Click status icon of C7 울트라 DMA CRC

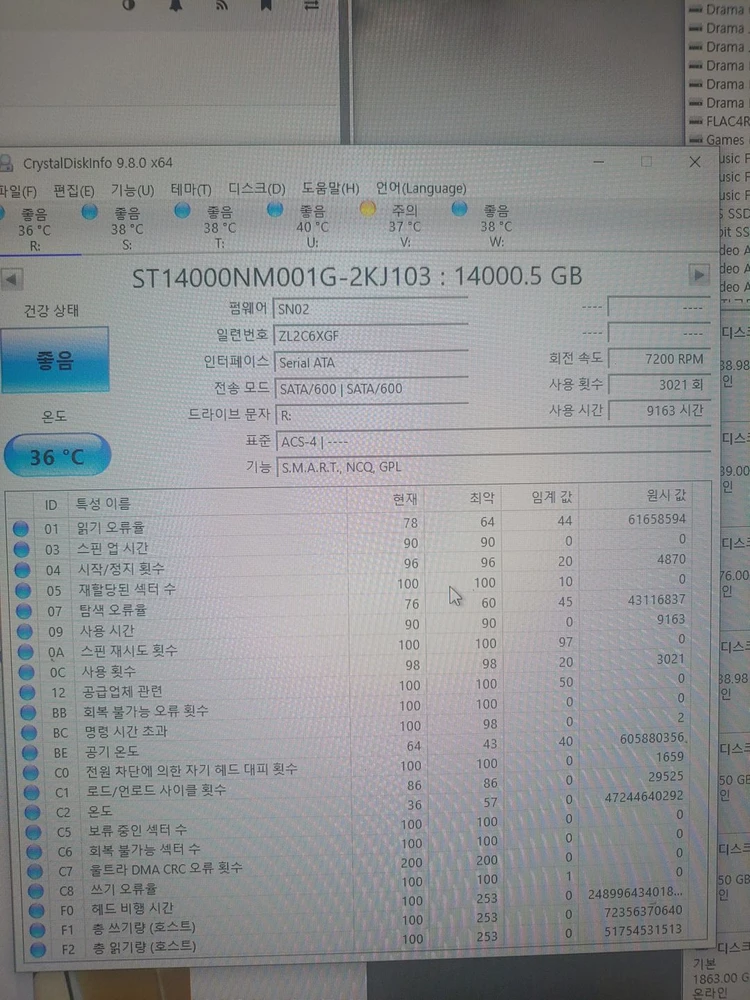[35, 872]
